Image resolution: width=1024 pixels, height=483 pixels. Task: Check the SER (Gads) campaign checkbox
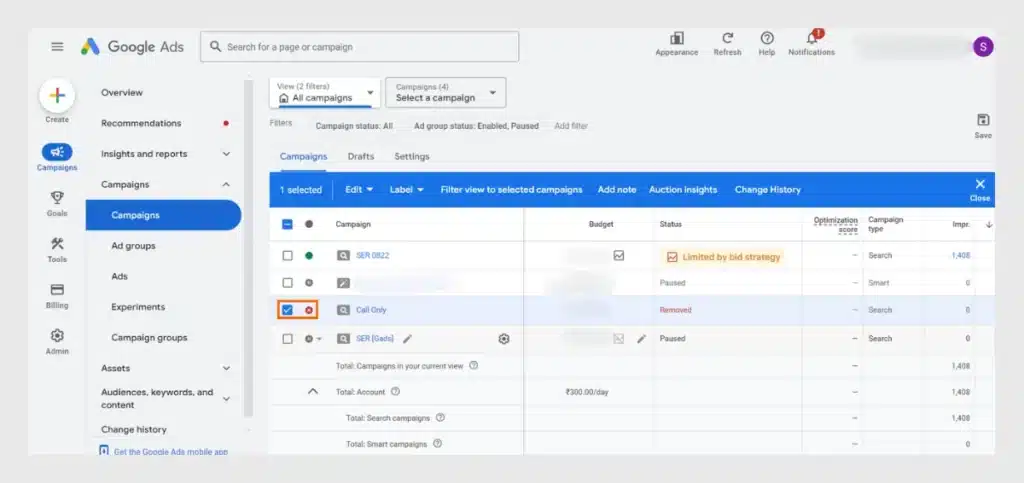[x=287, y=339]
